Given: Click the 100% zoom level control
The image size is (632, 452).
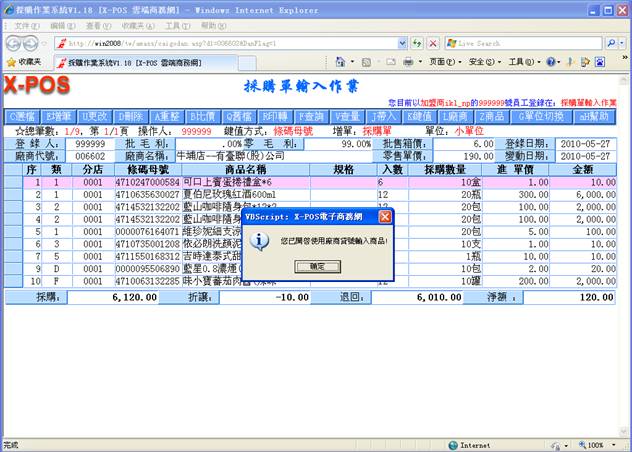Looking at the screenshot, I should pos(598,445).
